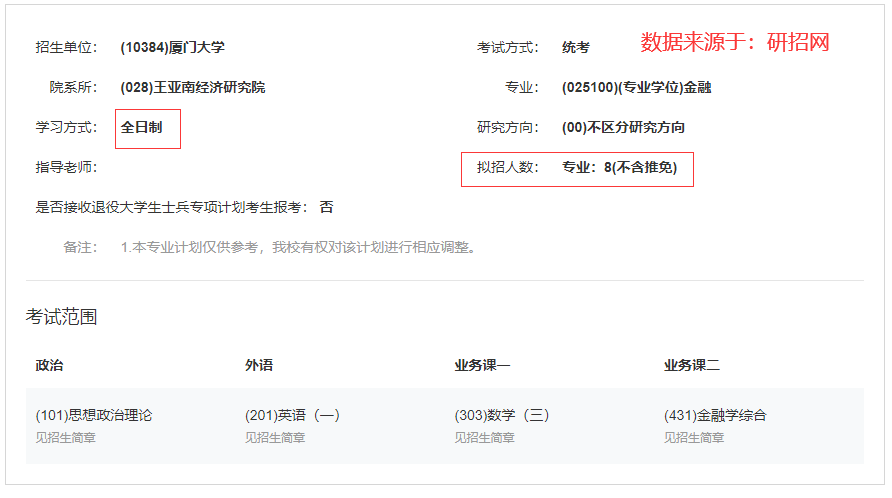Click the (101)思想政治理论 cell
Screen dimensions: 892x498
(94, 415)
